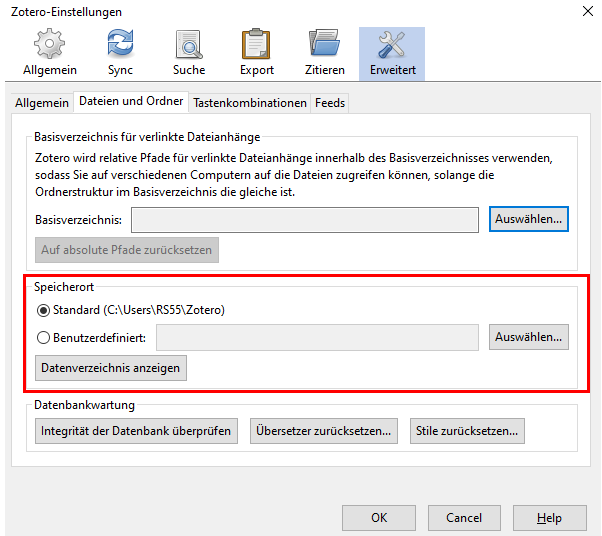
Task: Open the Suche preferences pane
Action: (x=189, y=53)
